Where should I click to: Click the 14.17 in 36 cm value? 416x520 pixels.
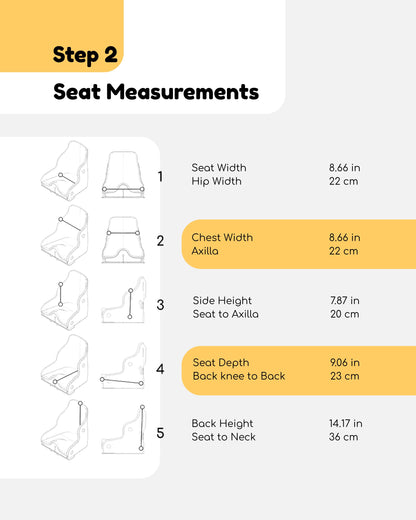pyautogui.click(x=346, y=430)
